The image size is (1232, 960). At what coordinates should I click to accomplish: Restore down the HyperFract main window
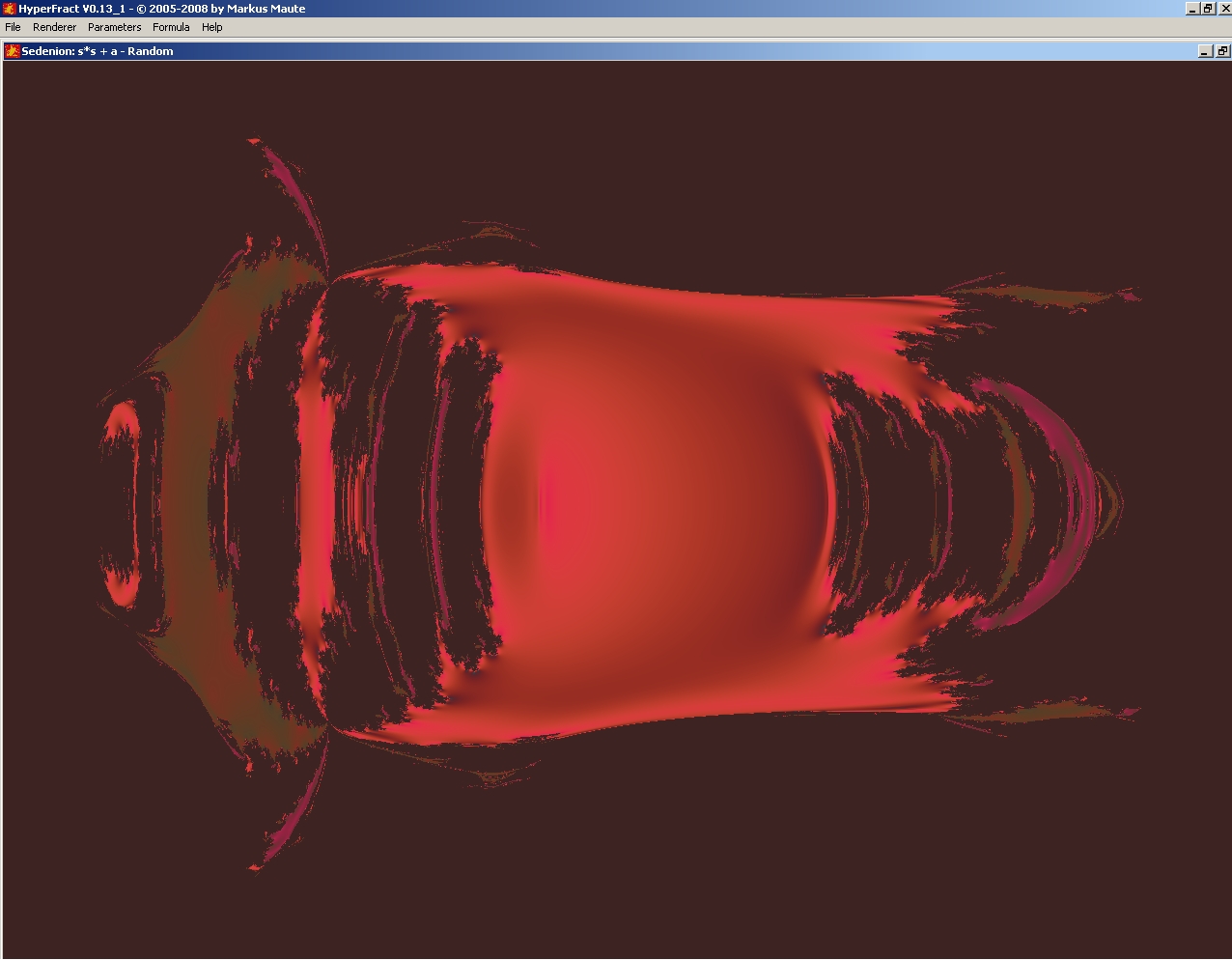[x=1207, y=9]
